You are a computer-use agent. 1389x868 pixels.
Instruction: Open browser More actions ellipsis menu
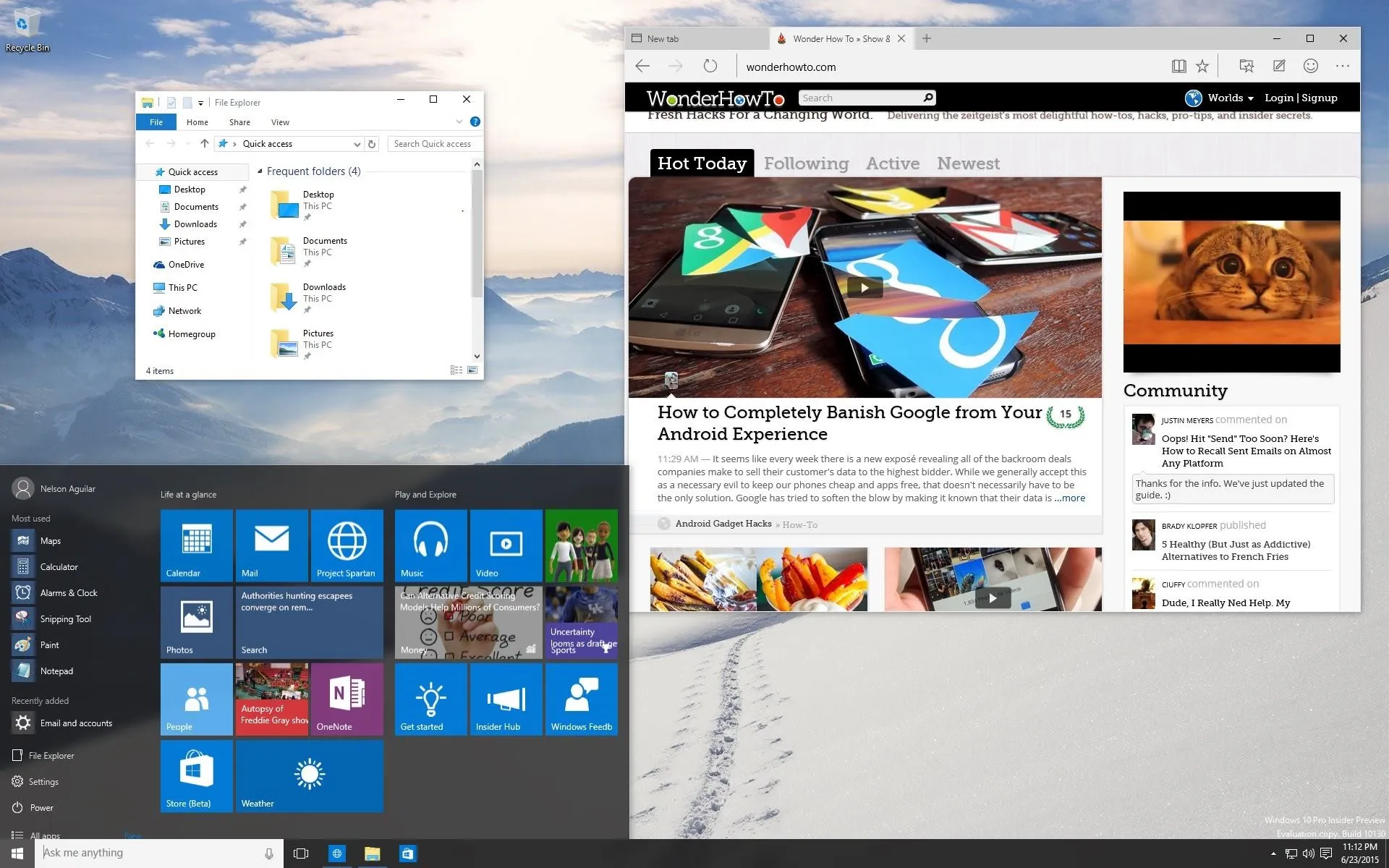click(1343, 67)
